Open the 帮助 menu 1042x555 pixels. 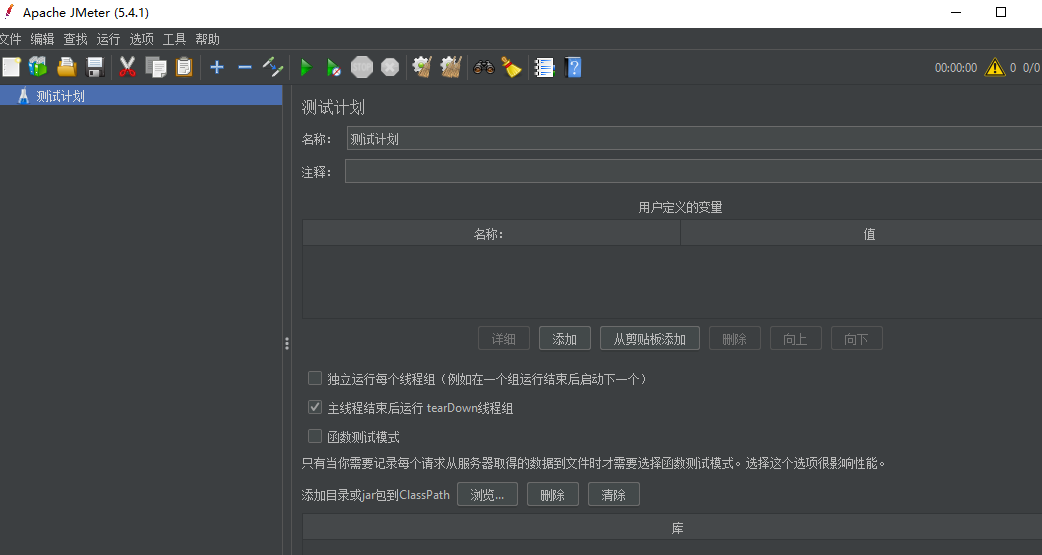(x=207, y=39)
